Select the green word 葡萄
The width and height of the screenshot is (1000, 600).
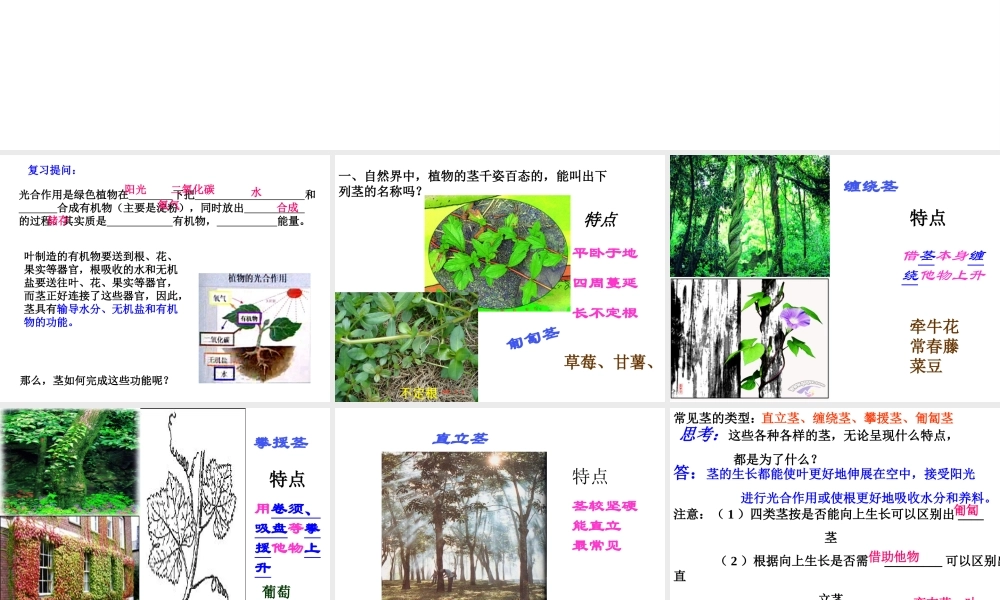276,592
